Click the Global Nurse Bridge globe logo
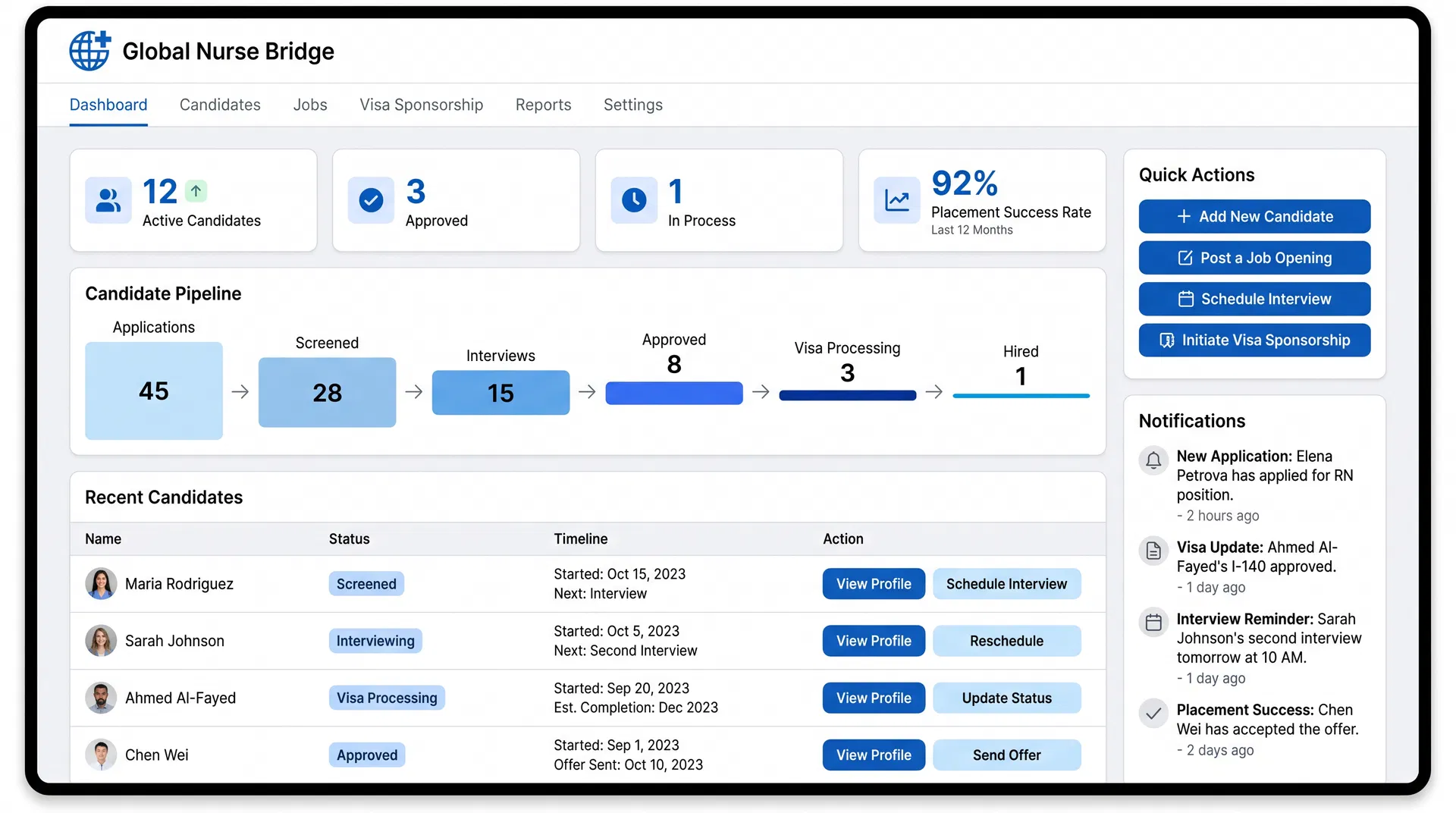The image size is (1456, 813). [89, 51]
